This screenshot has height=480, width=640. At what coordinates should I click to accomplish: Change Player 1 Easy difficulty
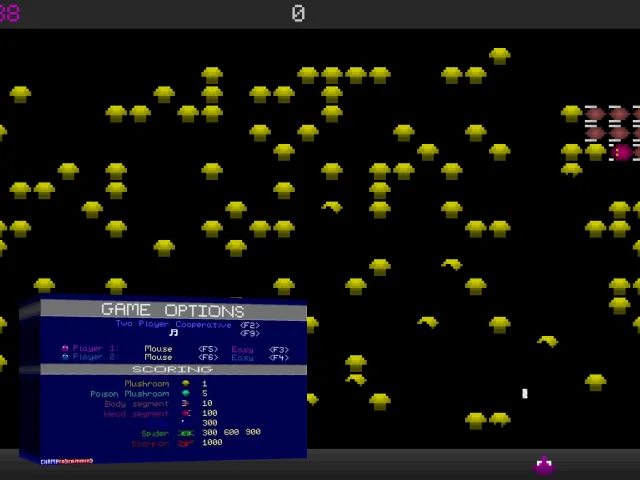point(242,350)
